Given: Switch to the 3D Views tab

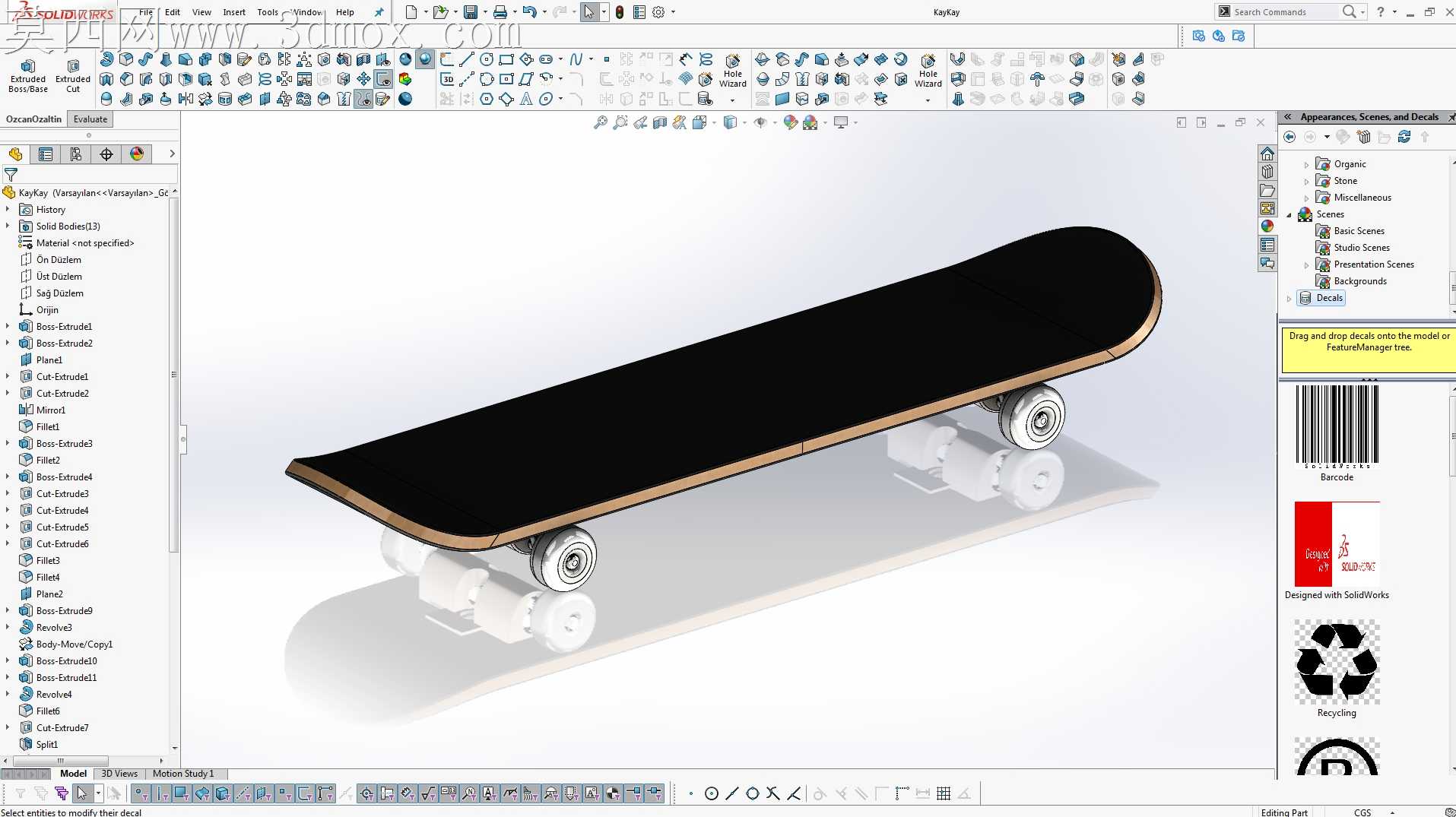Looking at the screenshot, I should coord(119,774).
